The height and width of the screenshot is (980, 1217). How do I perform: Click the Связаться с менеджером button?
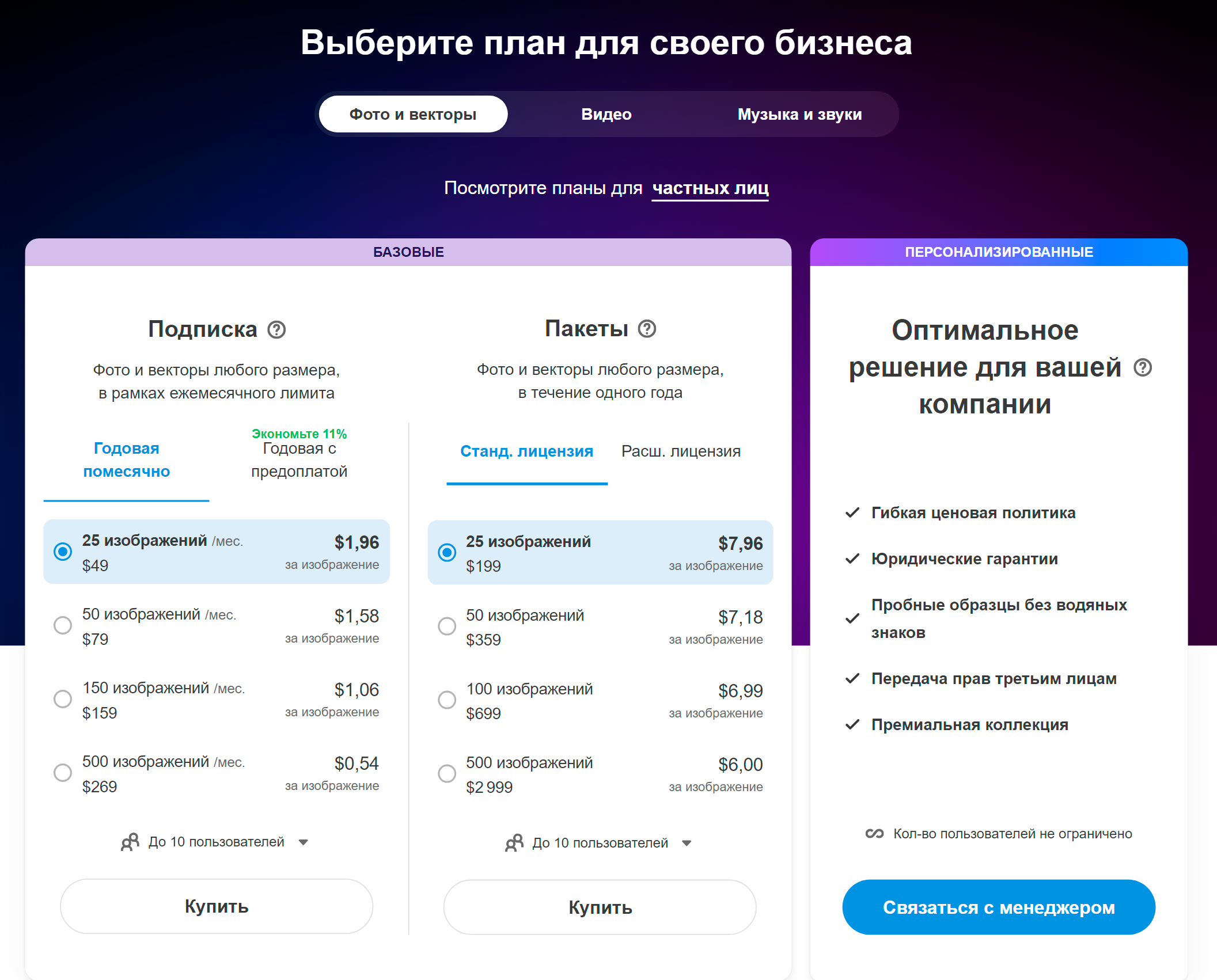(x=999, y=907)
